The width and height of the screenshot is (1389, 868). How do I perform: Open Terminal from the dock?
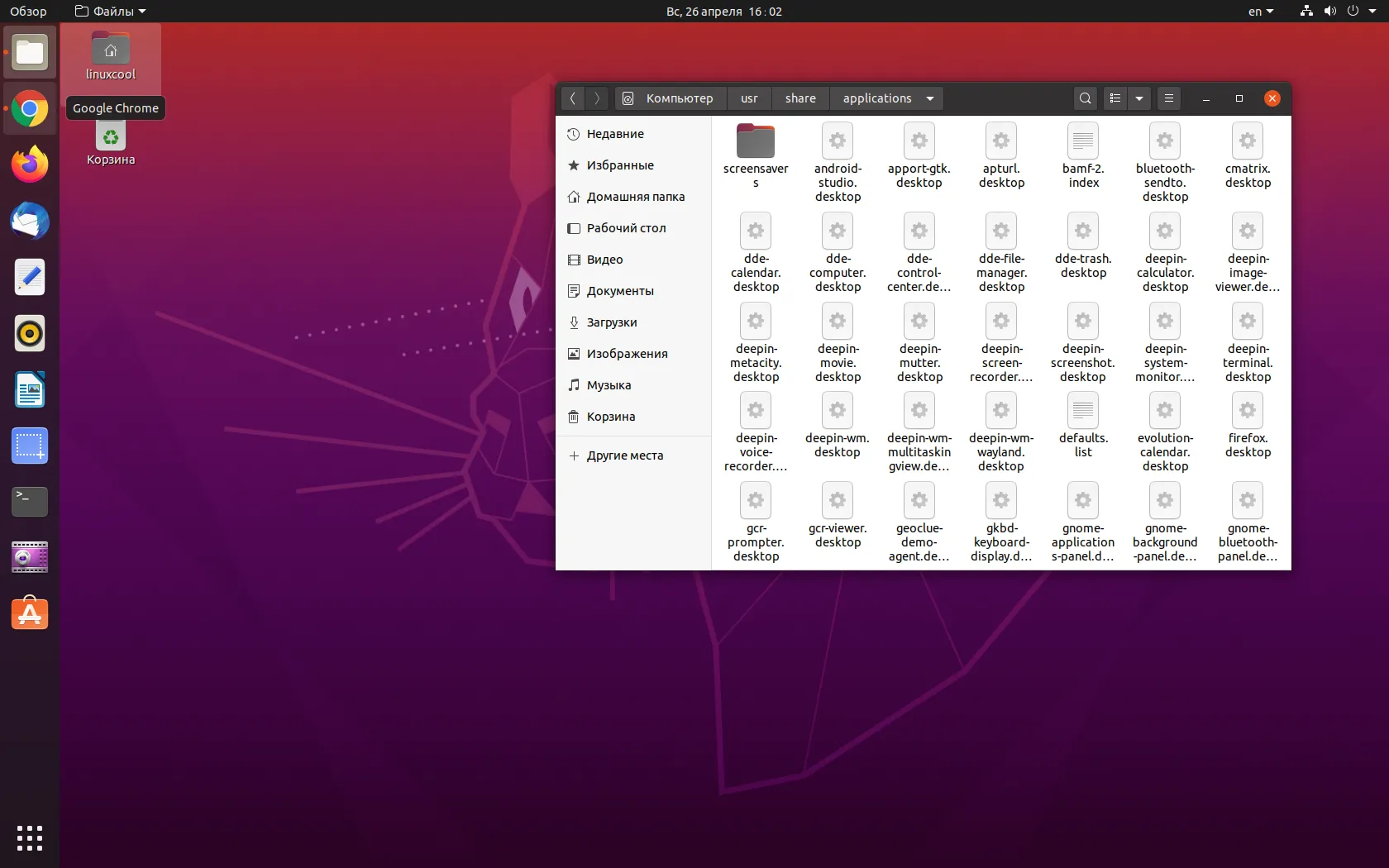pyautogui.click(x=30, y=502)
